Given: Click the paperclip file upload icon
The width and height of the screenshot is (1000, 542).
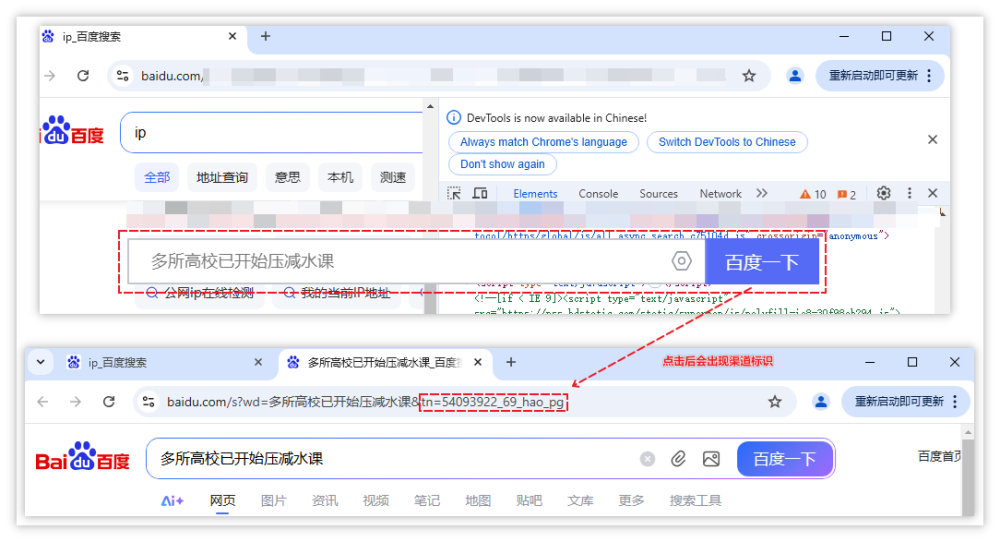Looking at the screenshot, I should [679, 459].
